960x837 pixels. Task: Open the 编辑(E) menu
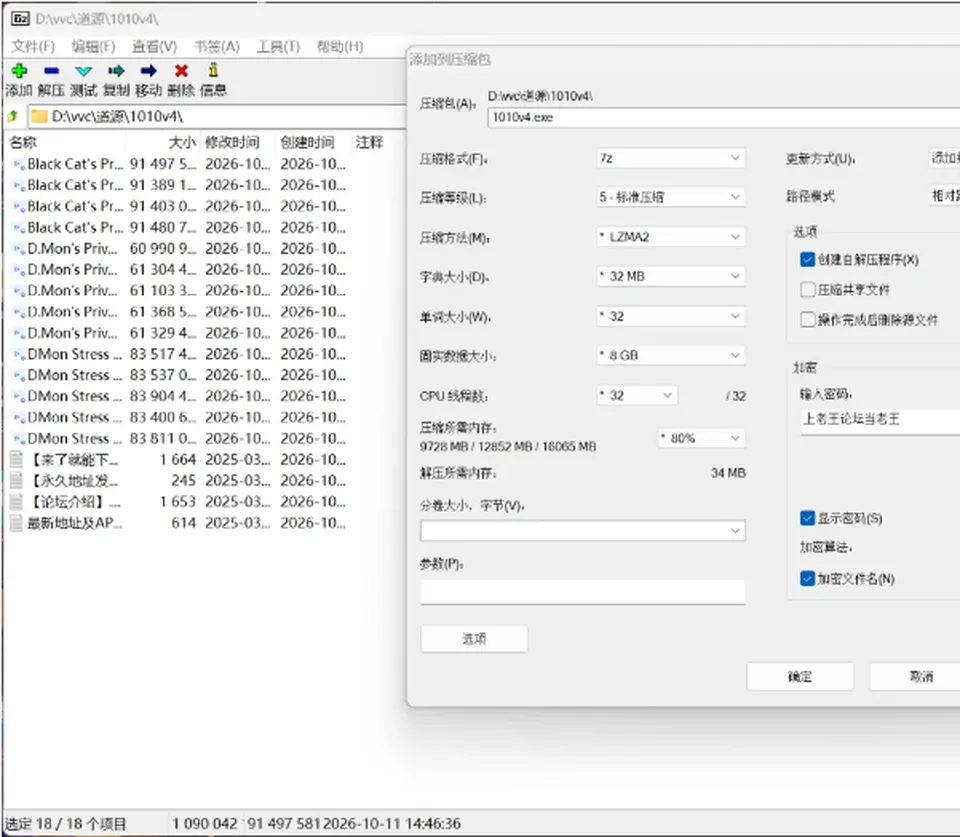pyautogui.click(x=93, y=47)
